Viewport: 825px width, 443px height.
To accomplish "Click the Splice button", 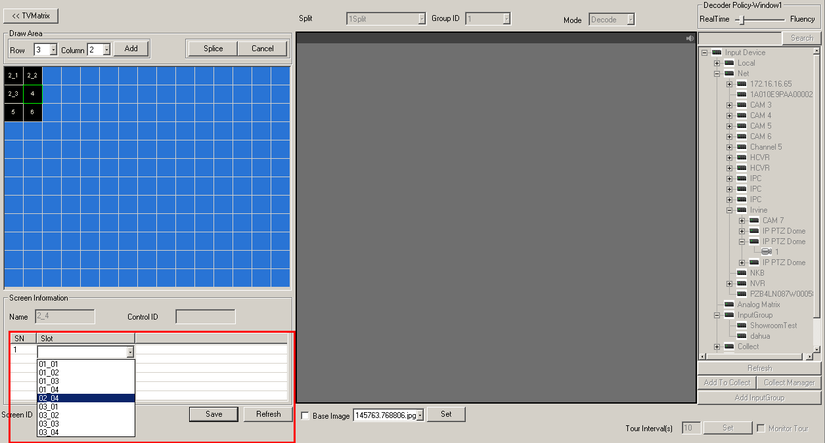I will (x=213, y=48).
